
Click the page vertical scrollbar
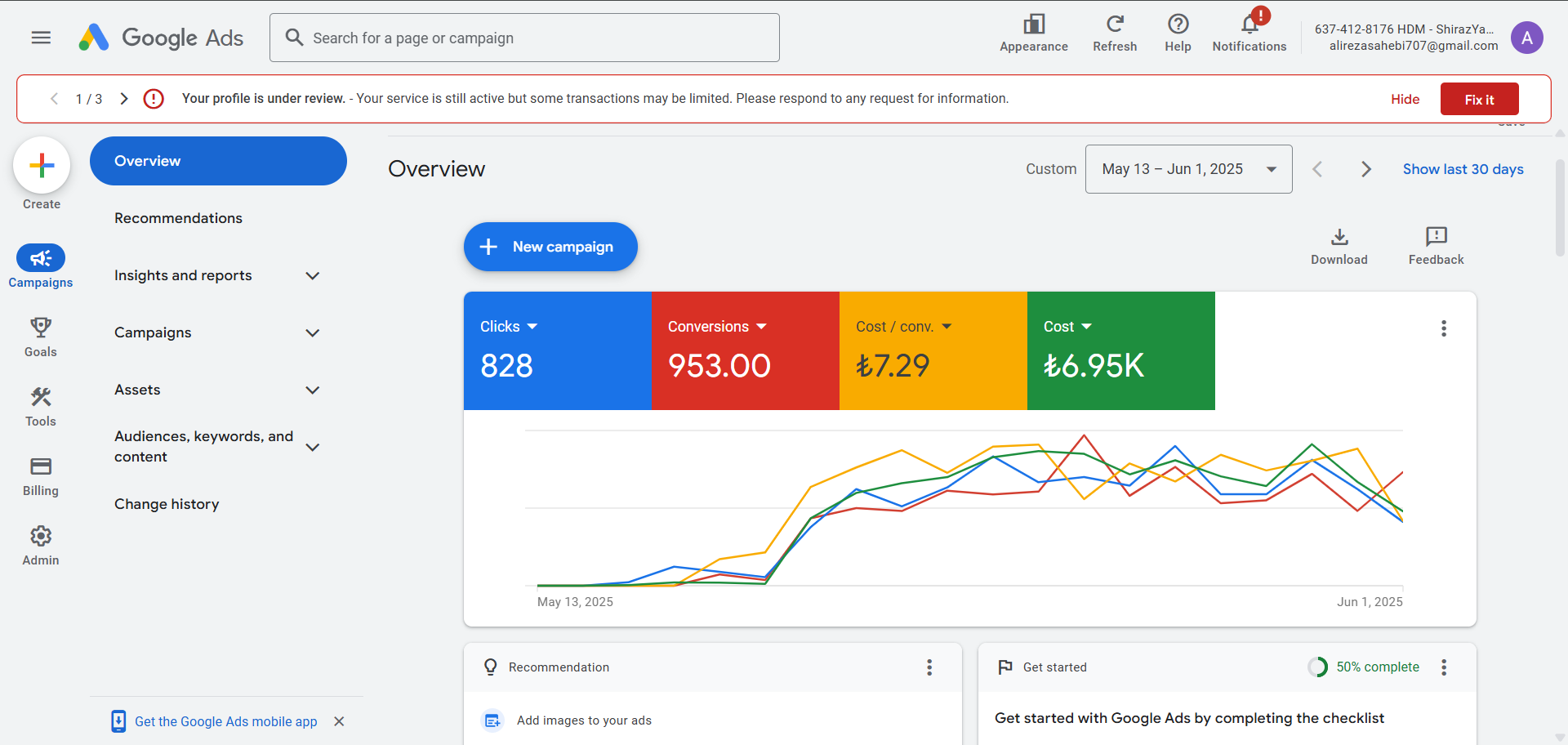coord(1560,208)
